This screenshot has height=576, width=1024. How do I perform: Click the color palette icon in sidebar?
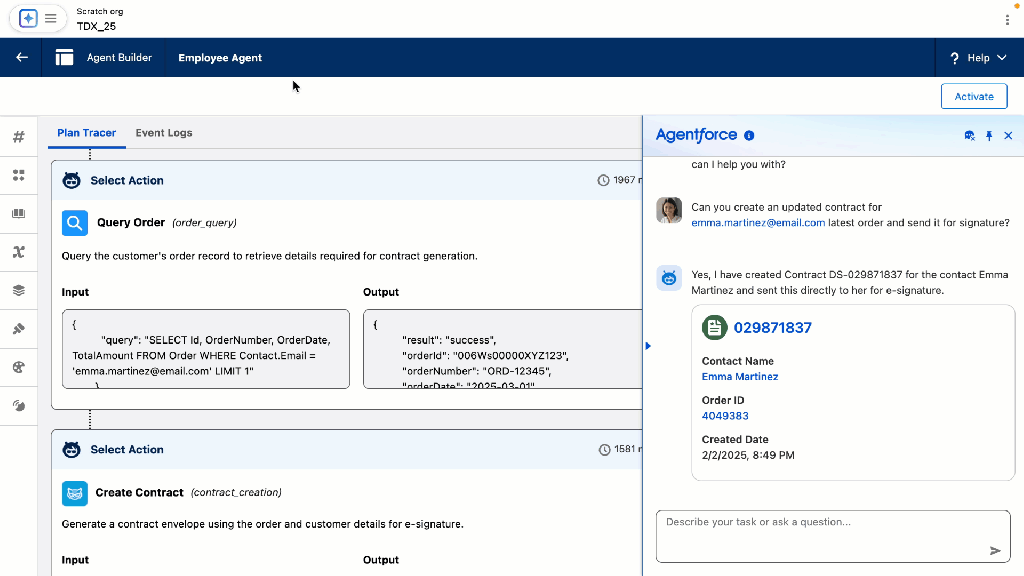pos(18,367)
